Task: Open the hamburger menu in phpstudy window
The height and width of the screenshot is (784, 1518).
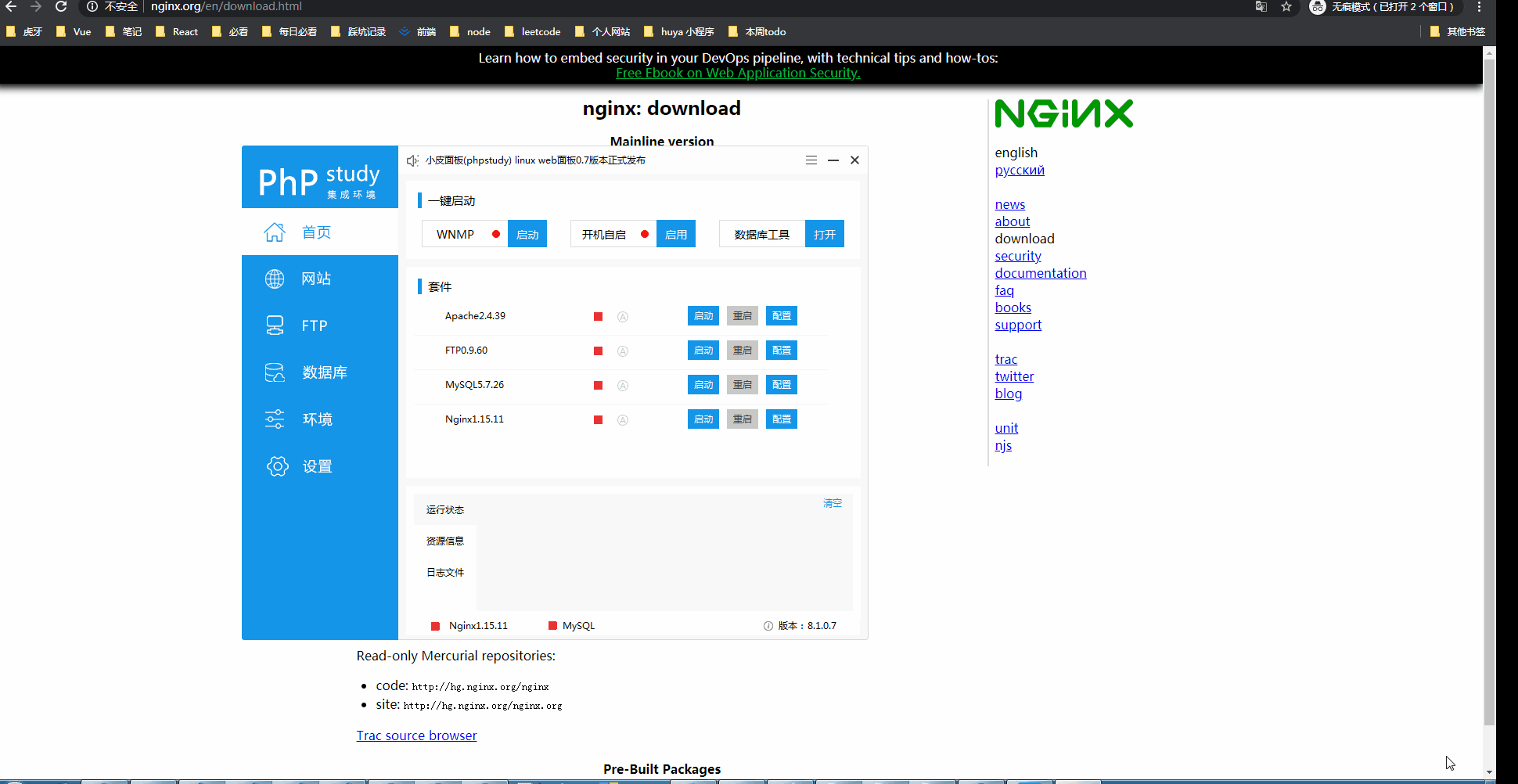Action: (811, 160)
